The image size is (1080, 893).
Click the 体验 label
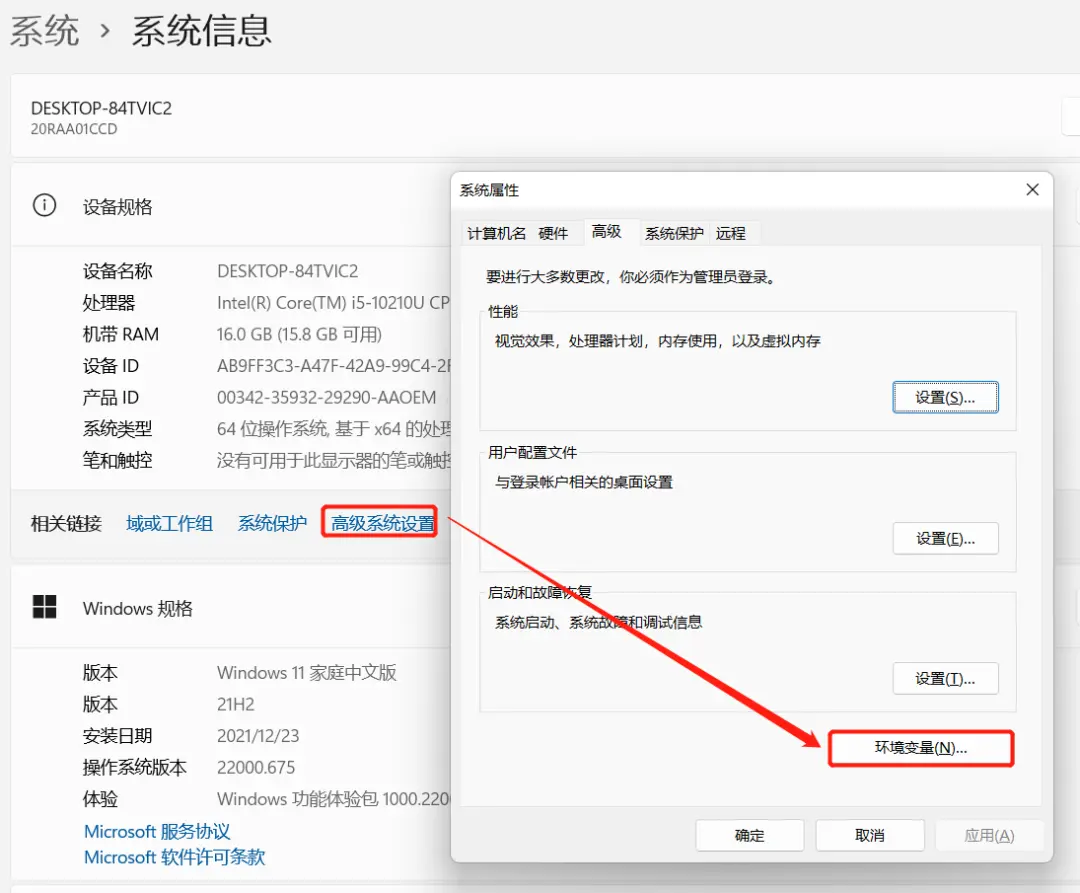coord(101,799)
